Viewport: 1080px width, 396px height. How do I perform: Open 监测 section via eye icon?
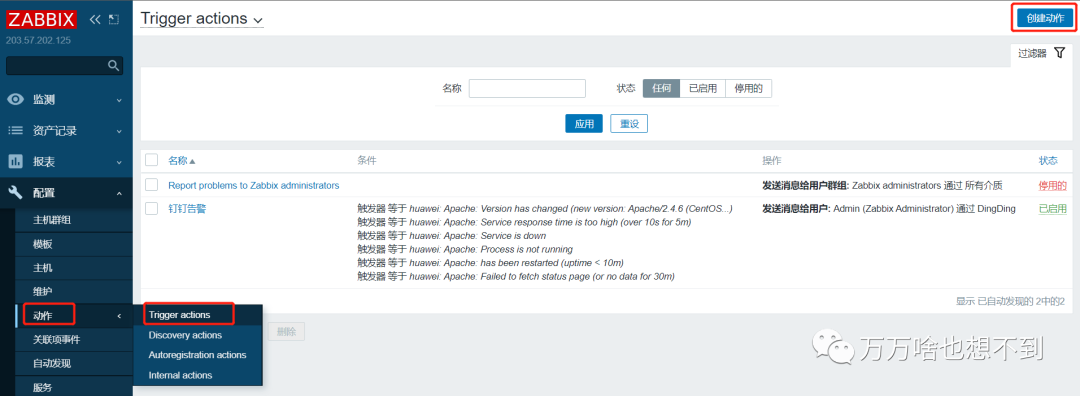click(x=15, y=100)
